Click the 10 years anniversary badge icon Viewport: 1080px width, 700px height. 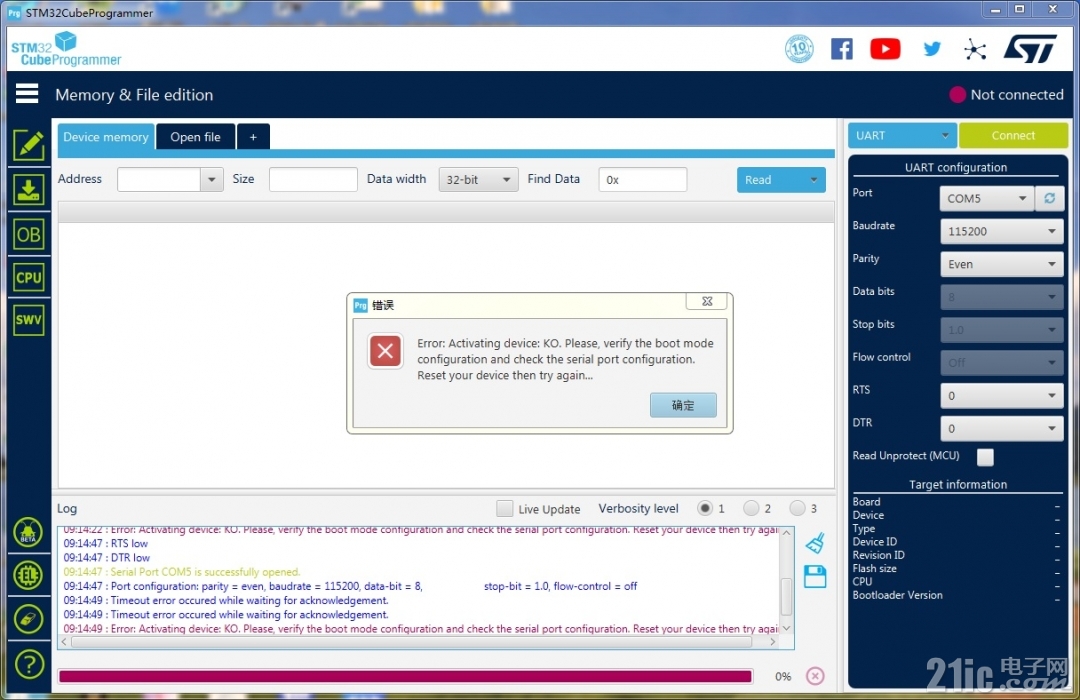[799, 49]
